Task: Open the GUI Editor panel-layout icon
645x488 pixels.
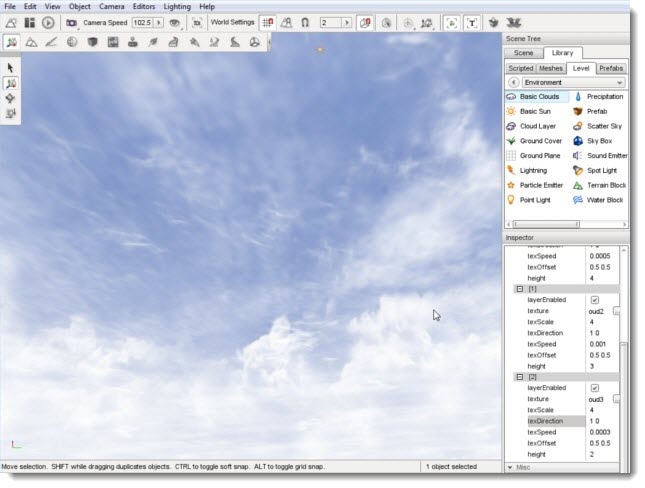Action: coord(30,23)
